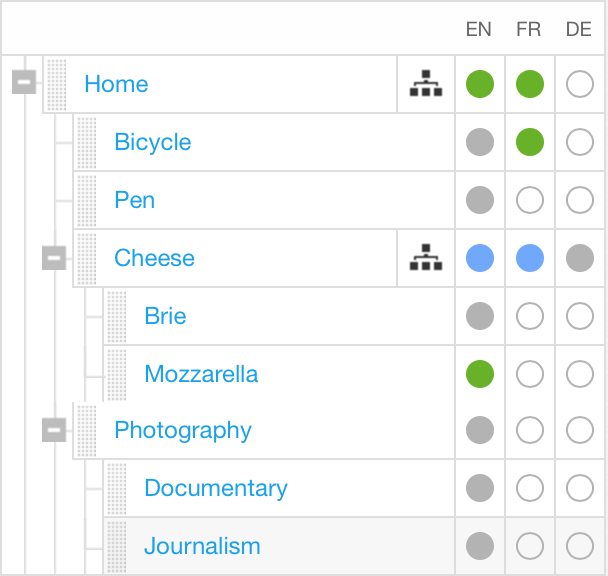
Task: Click the drag handle beside Documentary
Action: coord(117,489)
